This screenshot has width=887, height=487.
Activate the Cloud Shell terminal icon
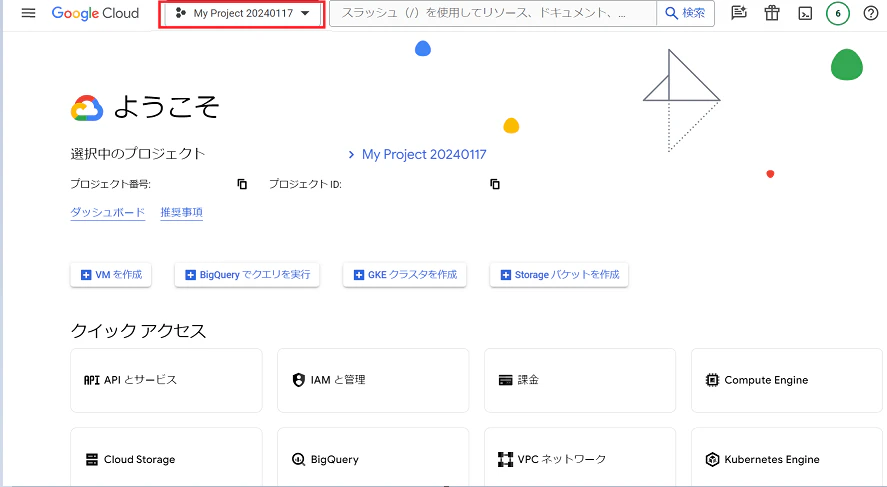pyautogui.click(x=805, y=14)
